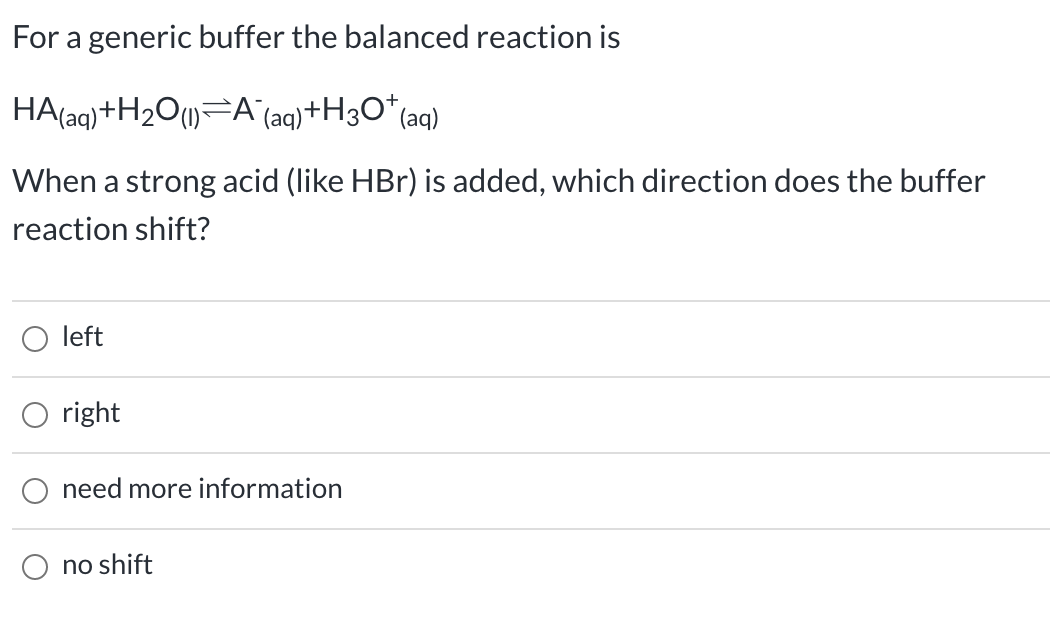Click the balanced reaction equation
This screenshot has height=622, width=1062.
[x=224, y=111]
